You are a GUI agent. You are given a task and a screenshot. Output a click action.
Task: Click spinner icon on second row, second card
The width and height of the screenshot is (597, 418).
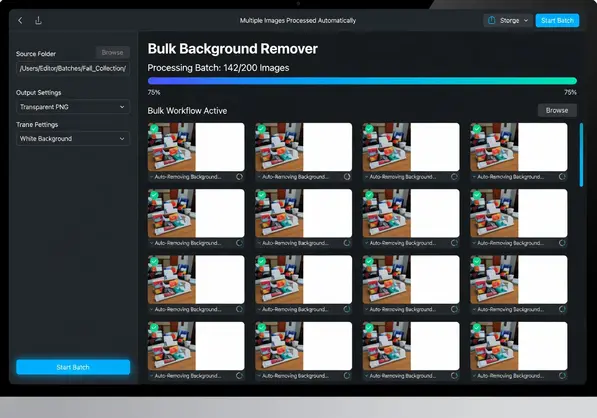point(347,243)
